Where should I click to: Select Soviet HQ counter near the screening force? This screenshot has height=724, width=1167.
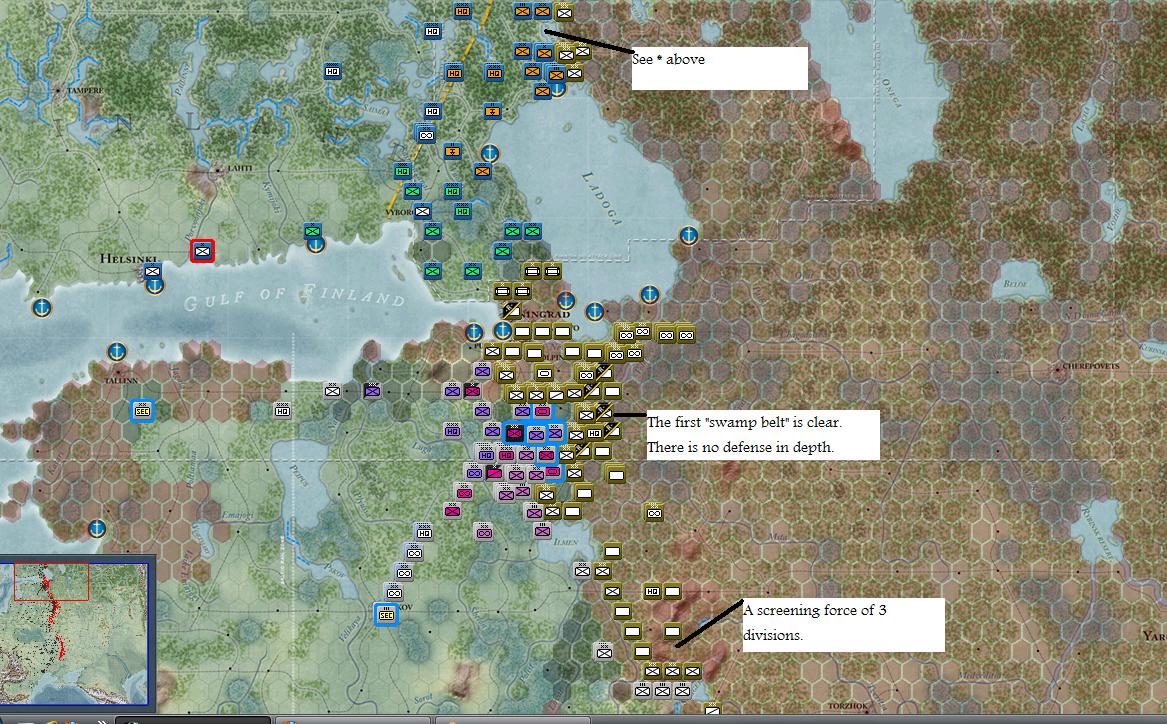652,592
